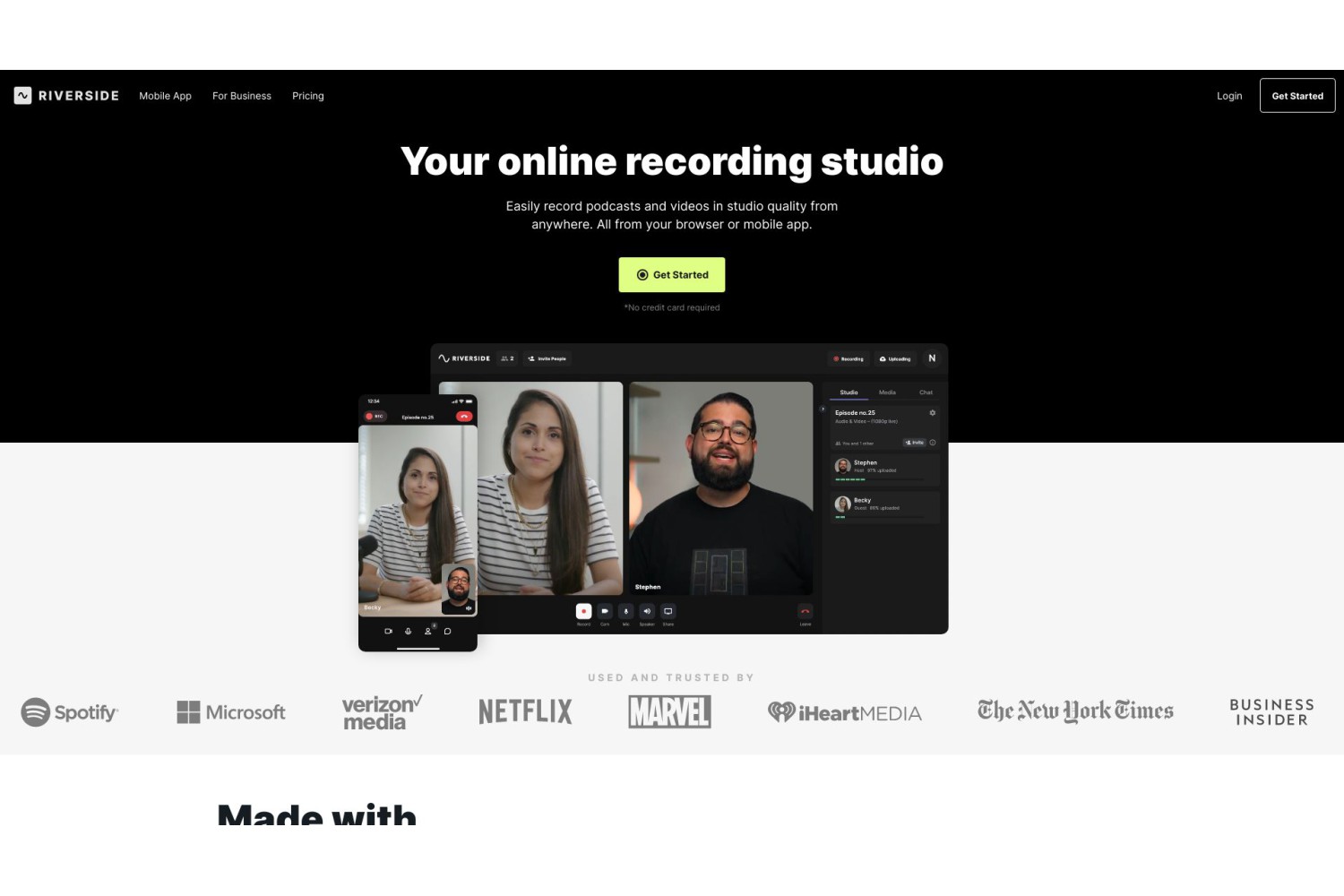Viewport: 1344px width, 896px height.
Task: Click the Login link
Action: tap(1229, 96)
